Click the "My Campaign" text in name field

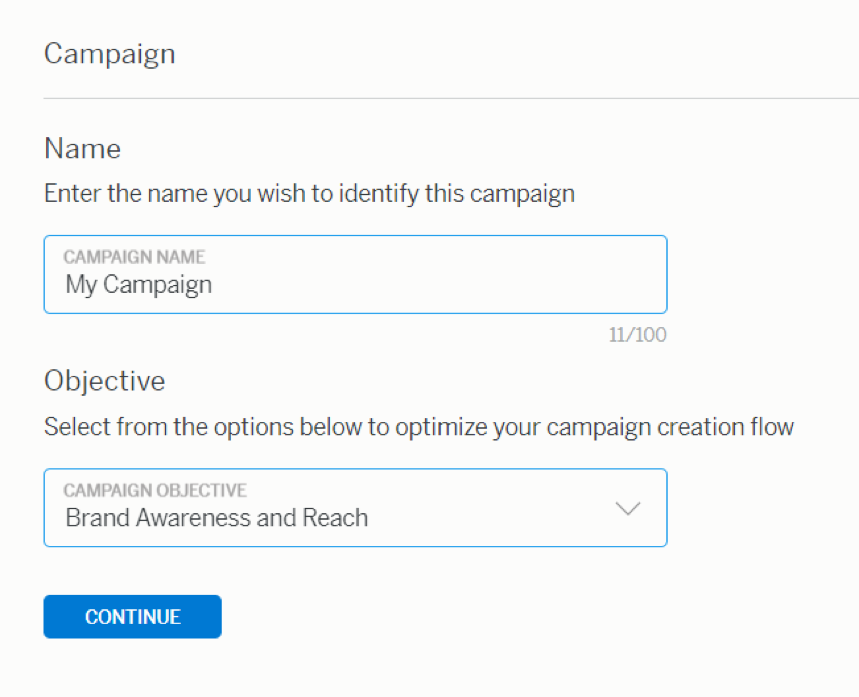(x=139, y=285)
